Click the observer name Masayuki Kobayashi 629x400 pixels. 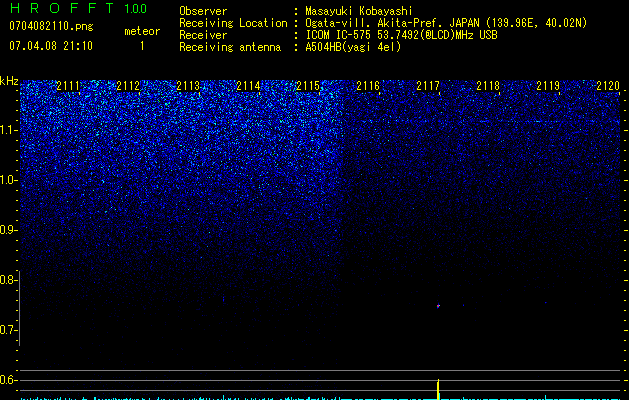coord(359,11)
